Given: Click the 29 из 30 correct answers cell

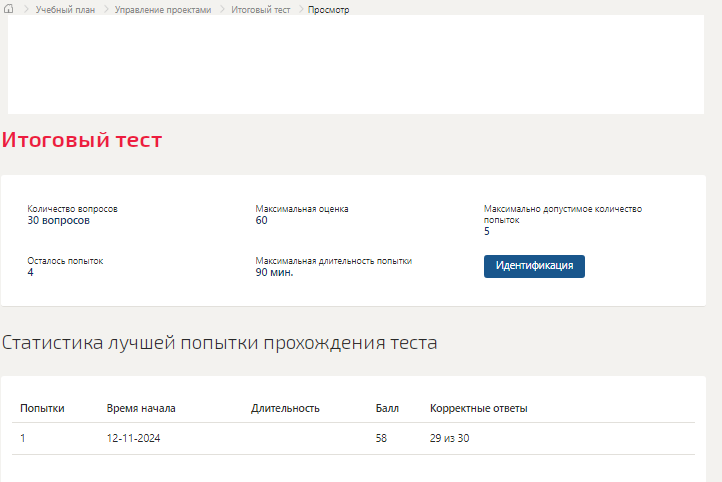Looking at the screenshot, I should tap(449, 438).
